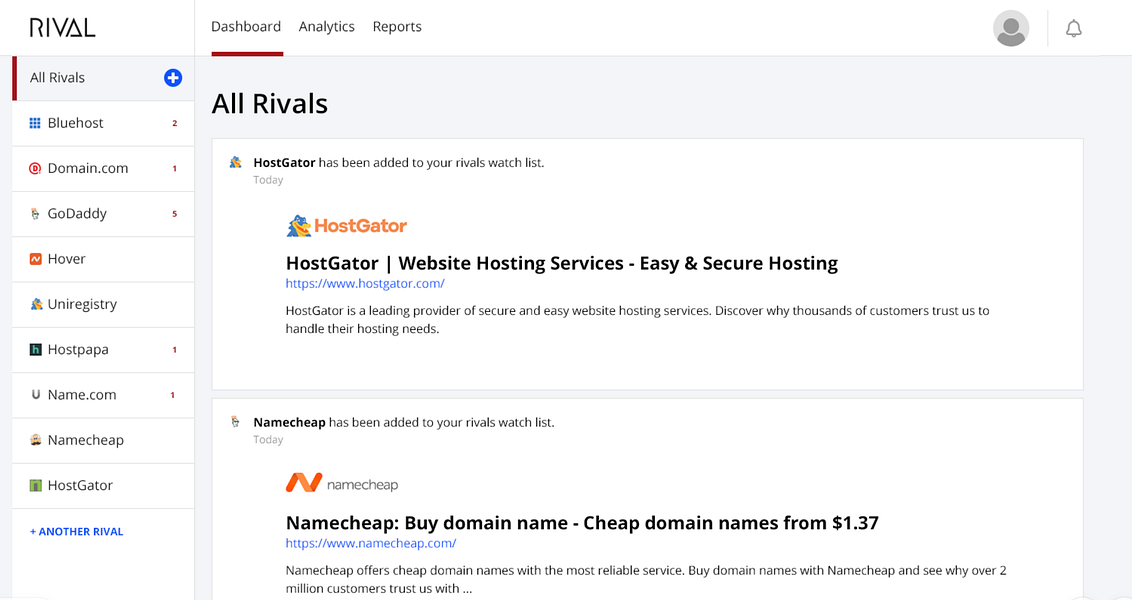Click bold Namecheap name in the notification
This screenshot has width=1132, height=600.
coord(289,422)
